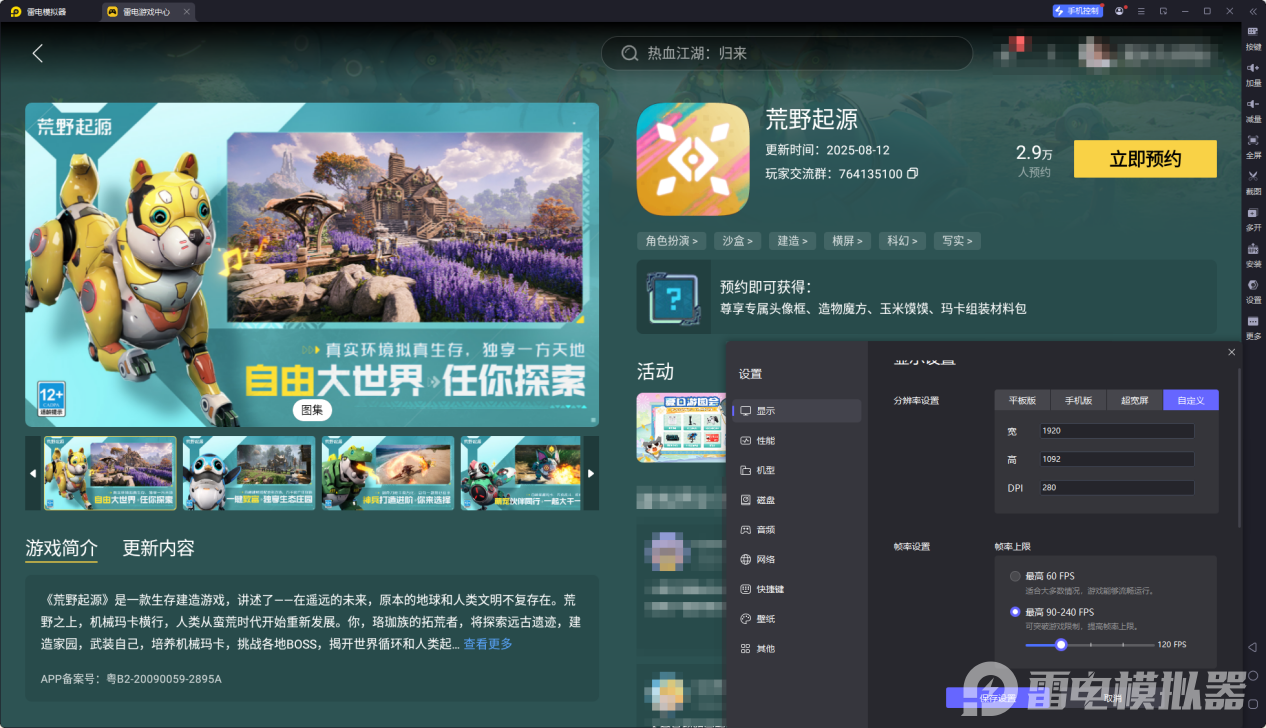Close the 雷电游戏中心 tab

tap(186, 12)
